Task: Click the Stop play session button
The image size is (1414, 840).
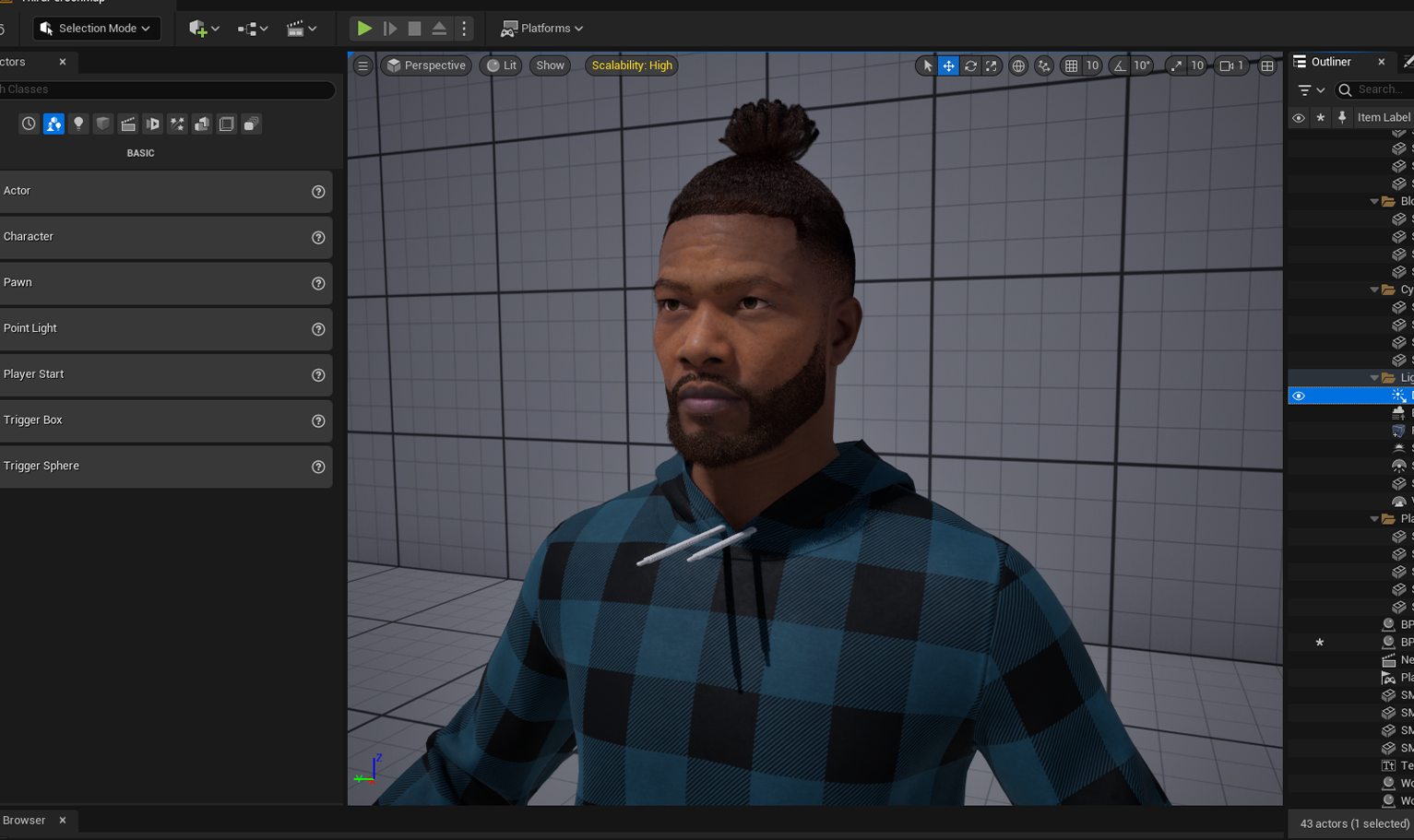Action: pos(414,29)
